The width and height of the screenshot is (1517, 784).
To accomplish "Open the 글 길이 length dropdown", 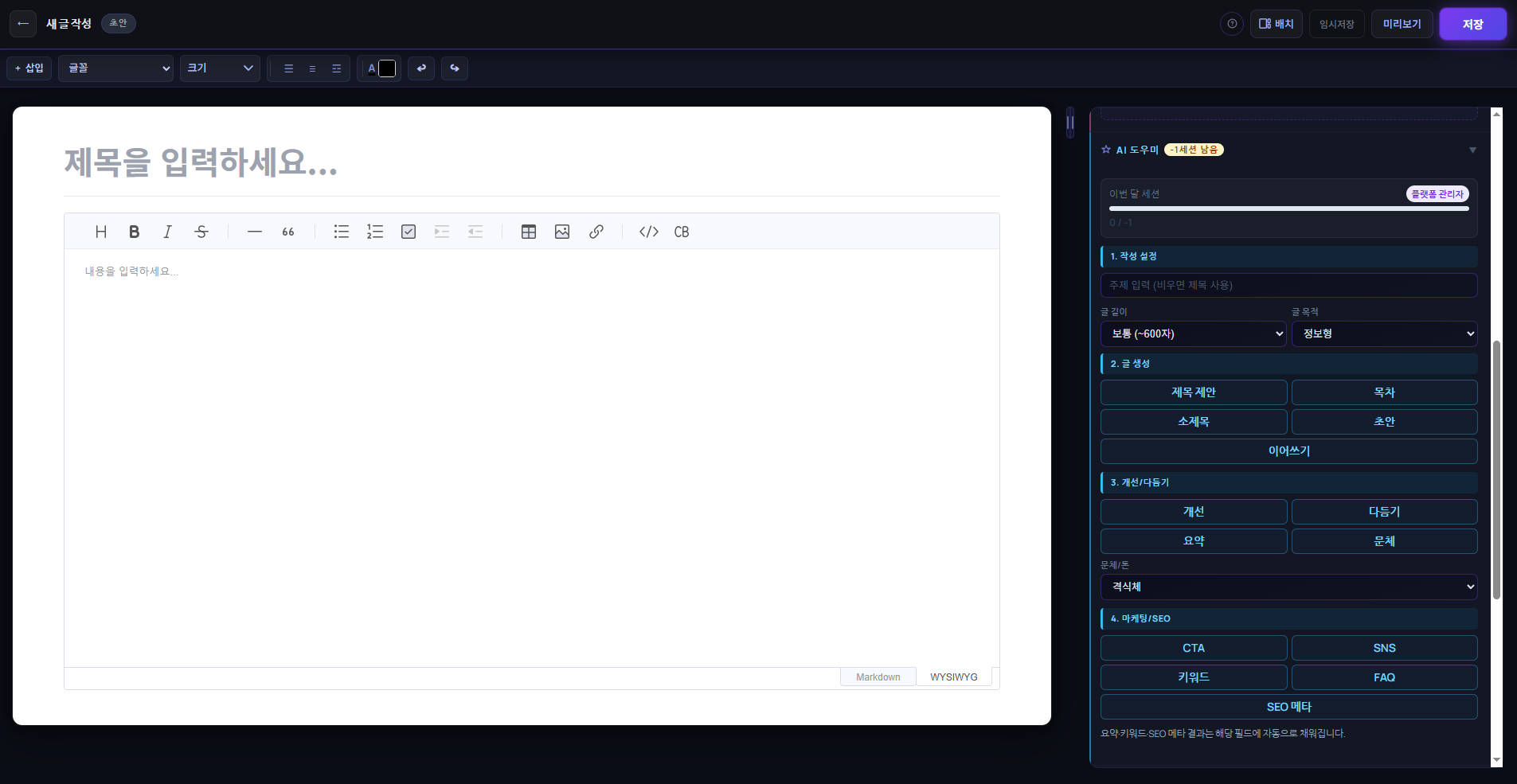I will 1193,333.
